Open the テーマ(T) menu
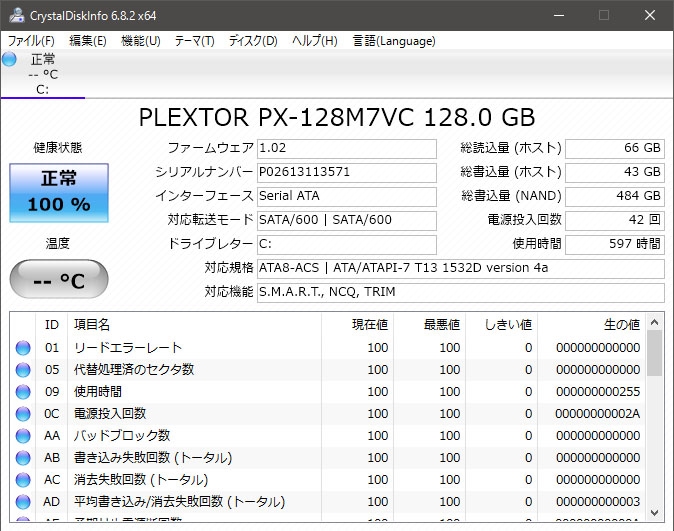Viewport: 674px width, 531px height. pos(194,41)
